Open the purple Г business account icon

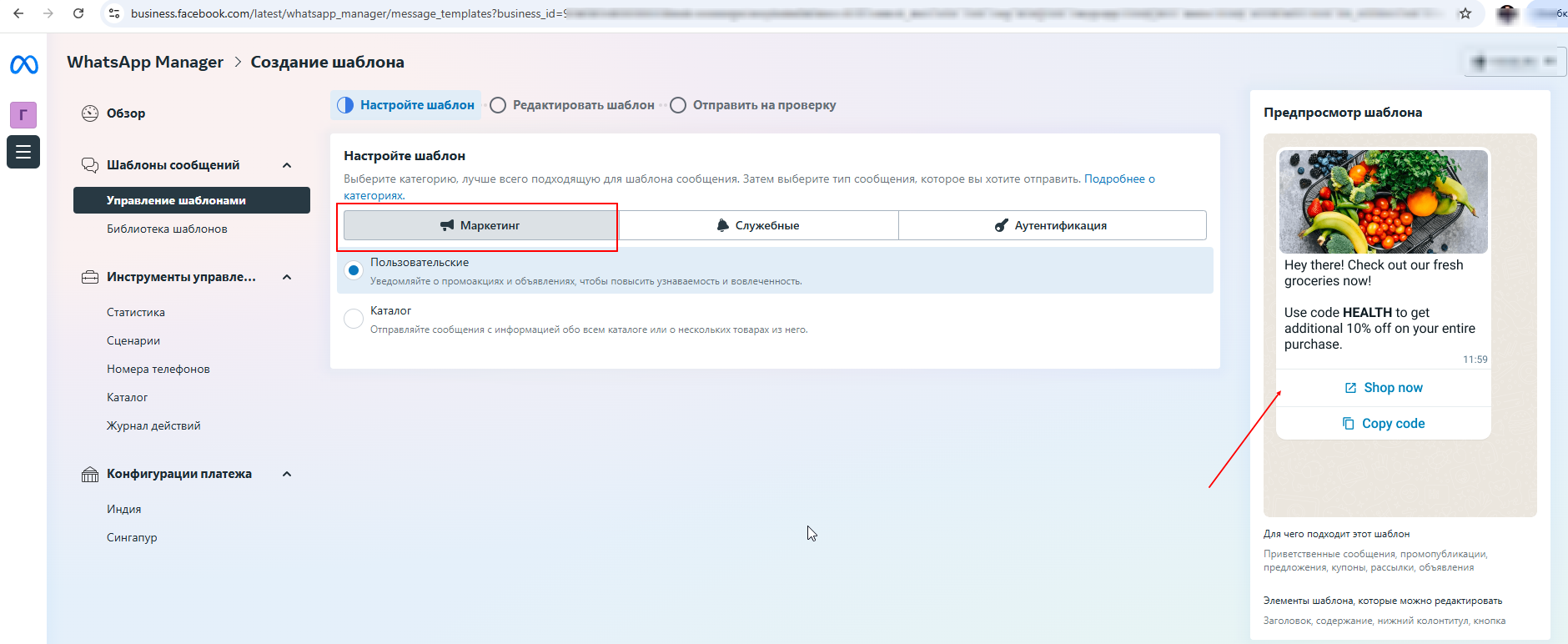click(23, 115)
